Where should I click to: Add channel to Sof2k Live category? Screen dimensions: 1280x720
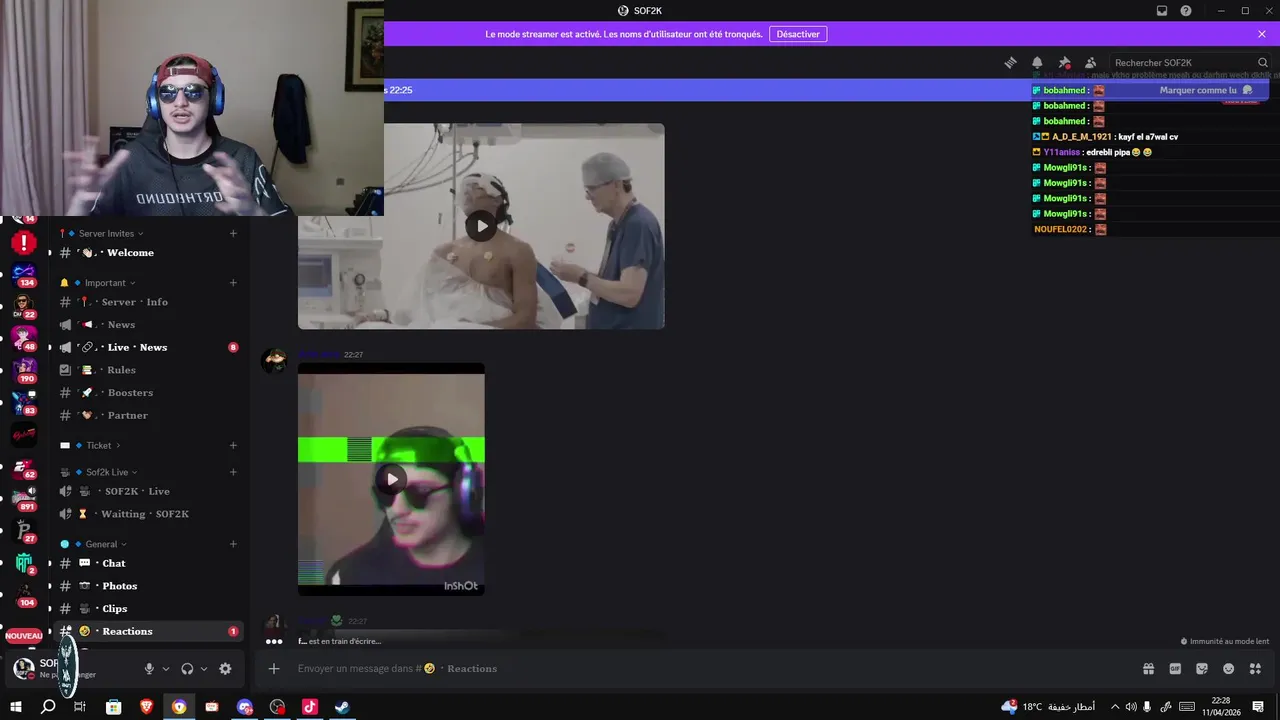233,472
